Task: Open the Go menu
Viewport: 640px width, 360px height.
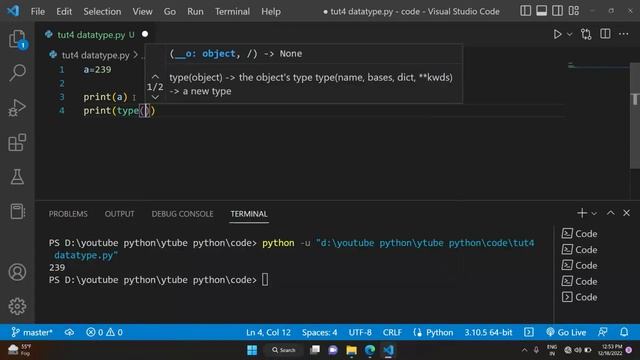Action: 170,11
